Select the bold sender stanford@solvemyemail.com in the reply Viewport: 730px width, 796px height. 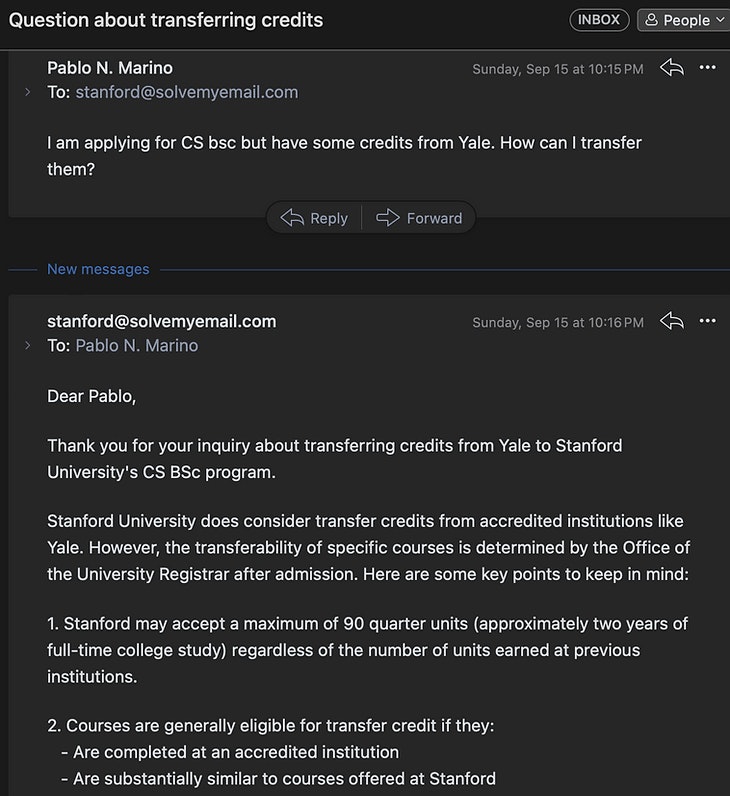click(161, 321)
